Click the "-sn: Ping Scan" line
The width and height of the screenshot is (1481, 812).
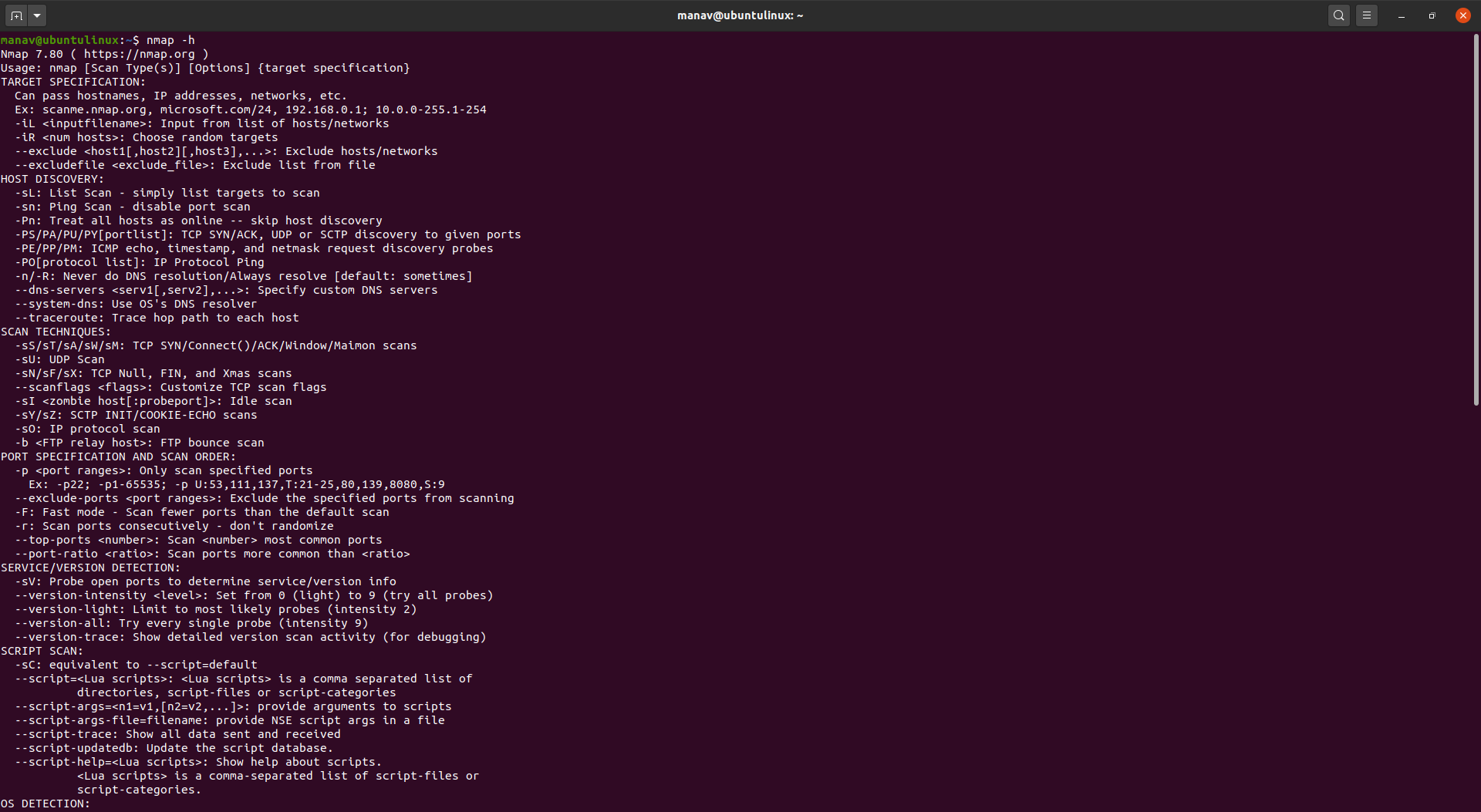pos(133,207)
